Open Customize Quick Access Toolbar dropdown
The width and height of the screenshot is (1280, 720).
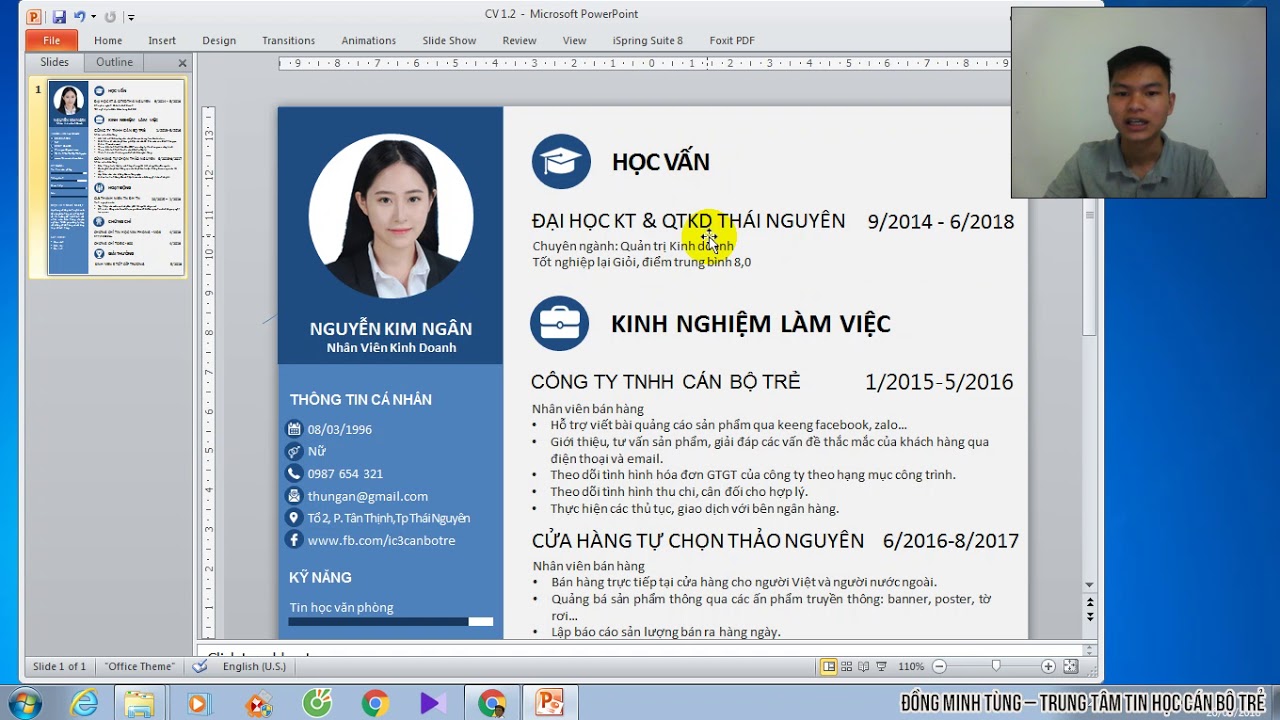pos(131,17)
